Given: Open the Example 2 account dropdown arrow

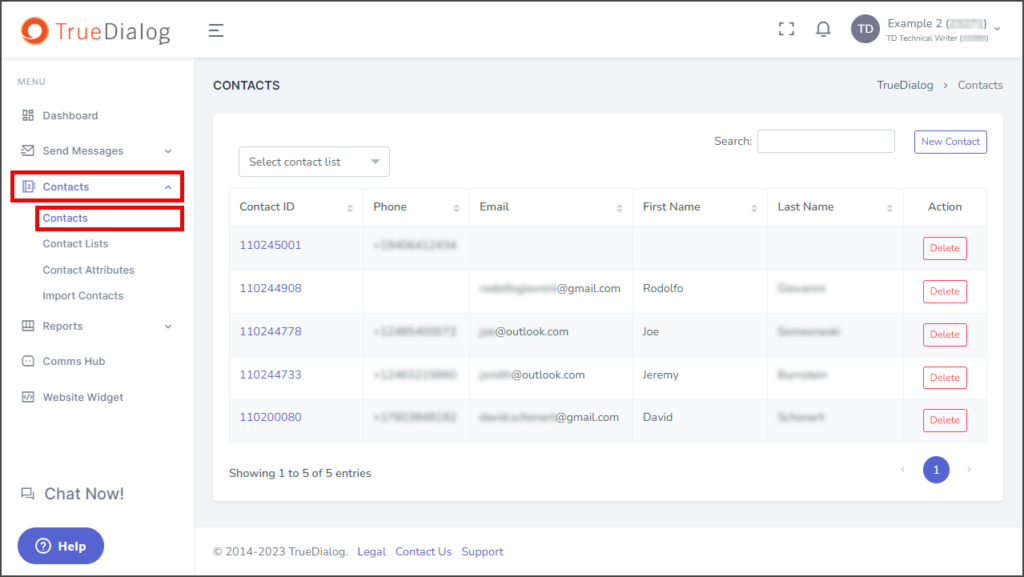Looking at the screenshot, I should [x=997, y=29].
